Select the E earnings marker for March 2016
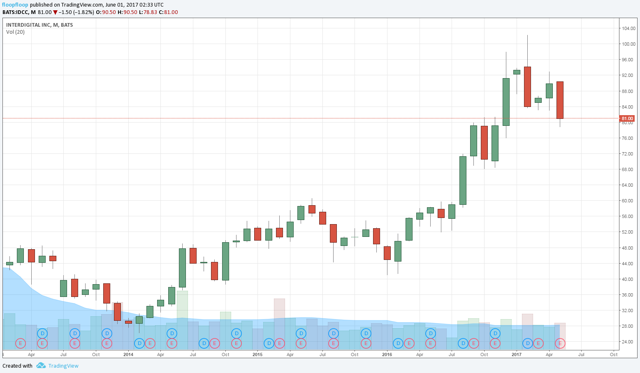 (409, 343)
